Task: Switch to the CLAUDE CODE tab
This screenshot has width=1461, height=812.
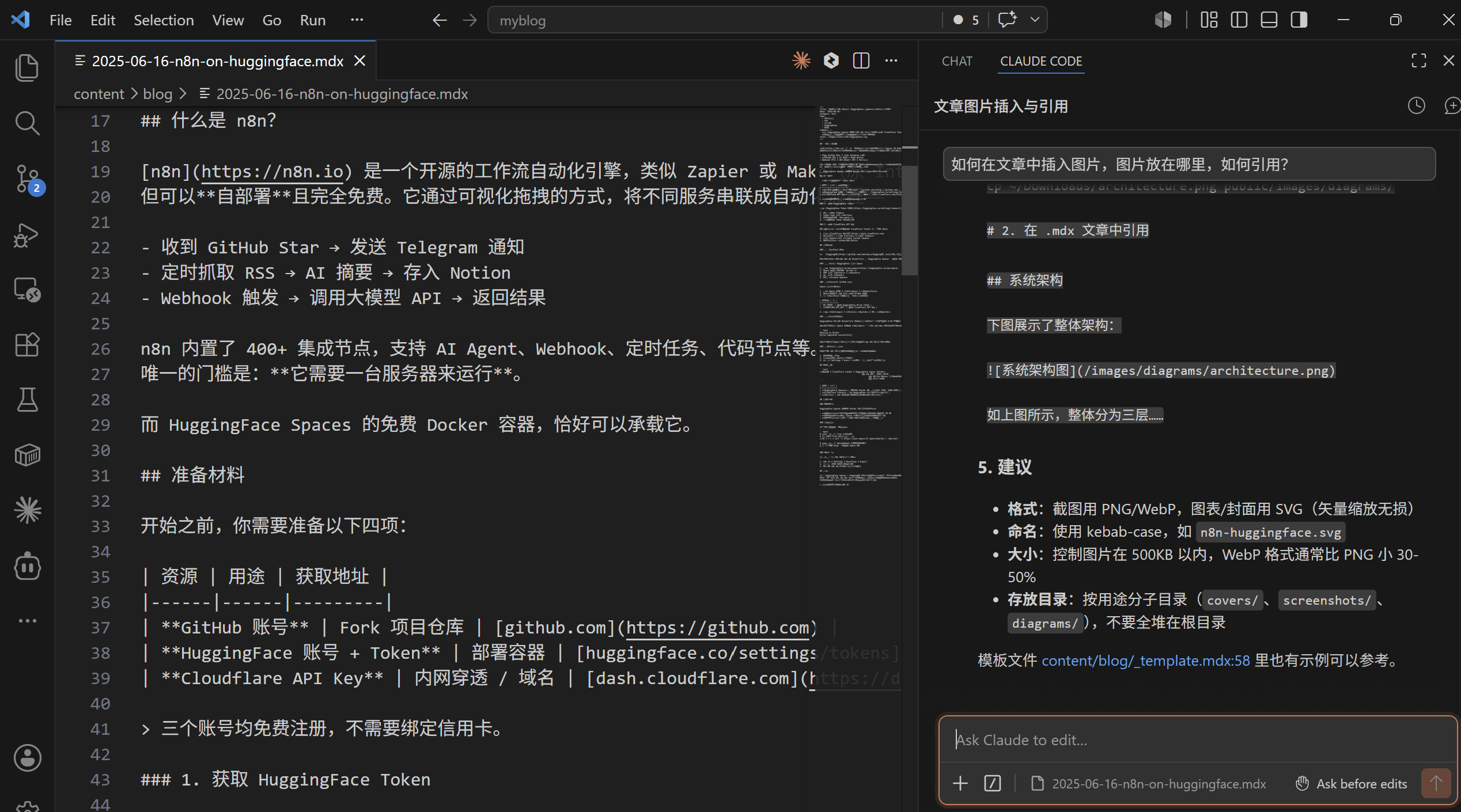Action: [1041, 61]
